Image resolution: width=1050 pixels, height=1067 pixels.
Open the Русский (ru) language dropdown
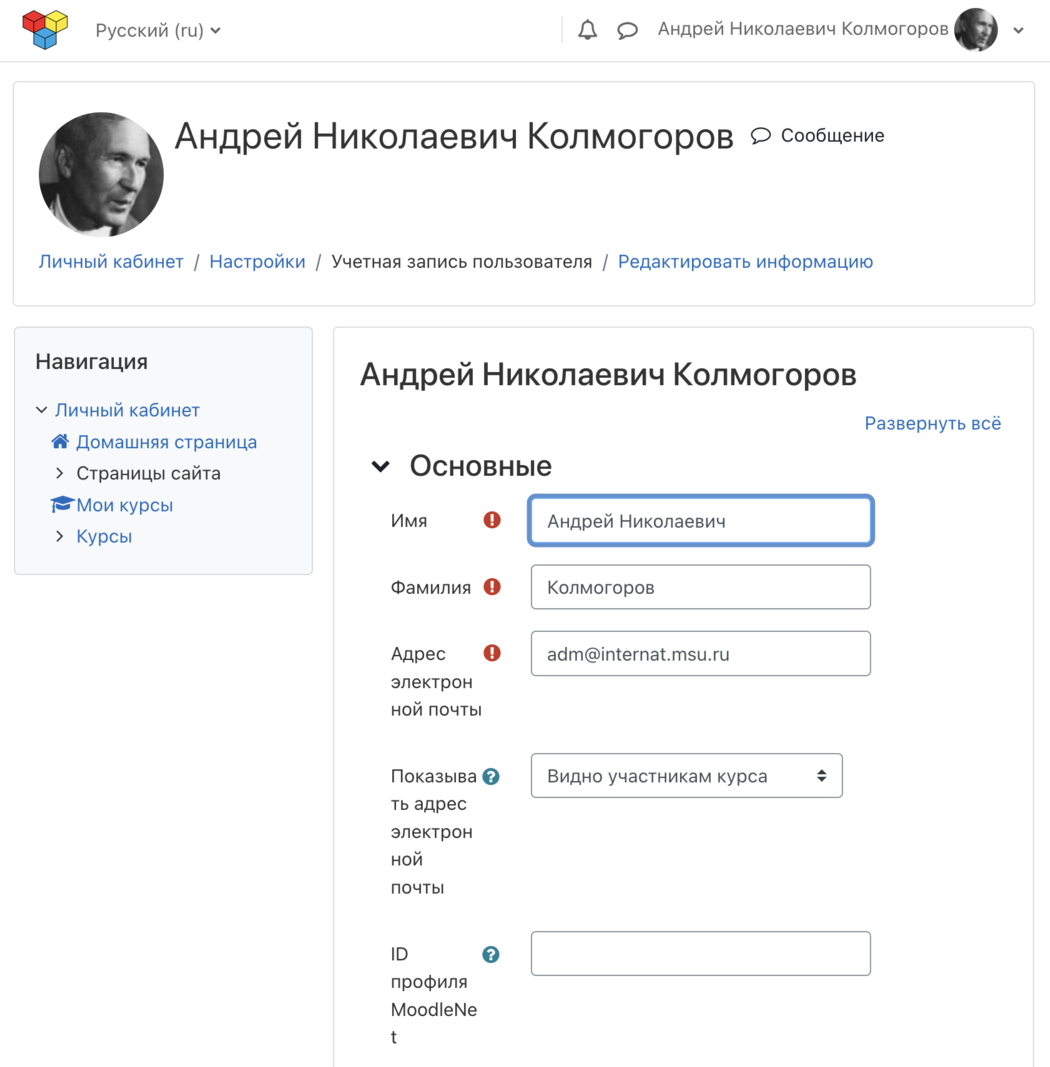click(x=158, y=31)
